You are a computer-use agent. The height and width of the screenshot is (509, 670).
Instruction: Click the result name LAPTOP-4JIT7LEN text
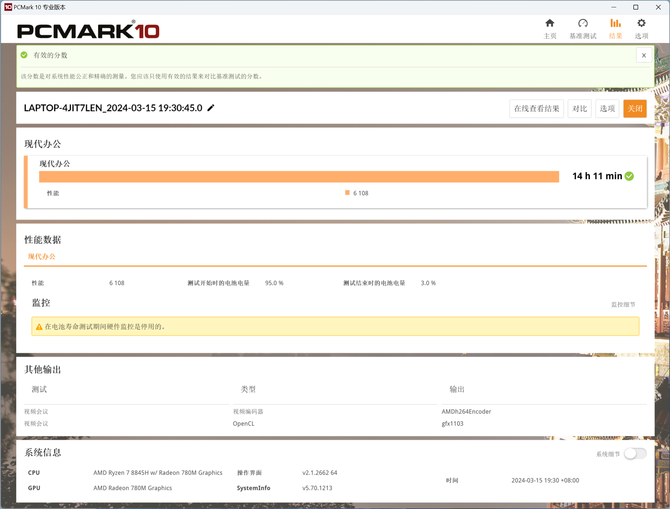point(113,108)
